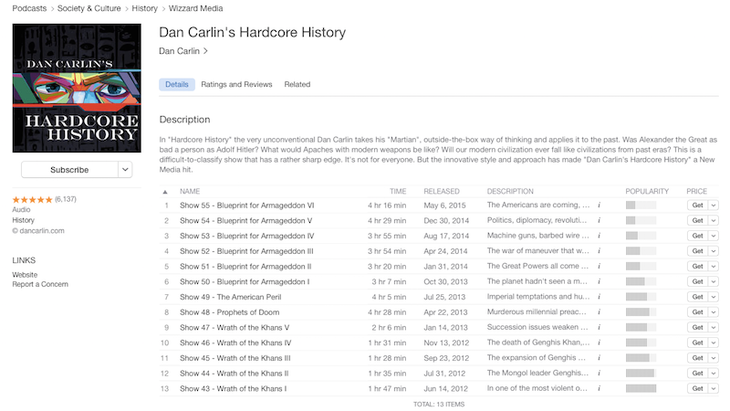Viewport: 730px width, 411px height.
Task: Open info icon for Show 50 episode
Action: 599,281
